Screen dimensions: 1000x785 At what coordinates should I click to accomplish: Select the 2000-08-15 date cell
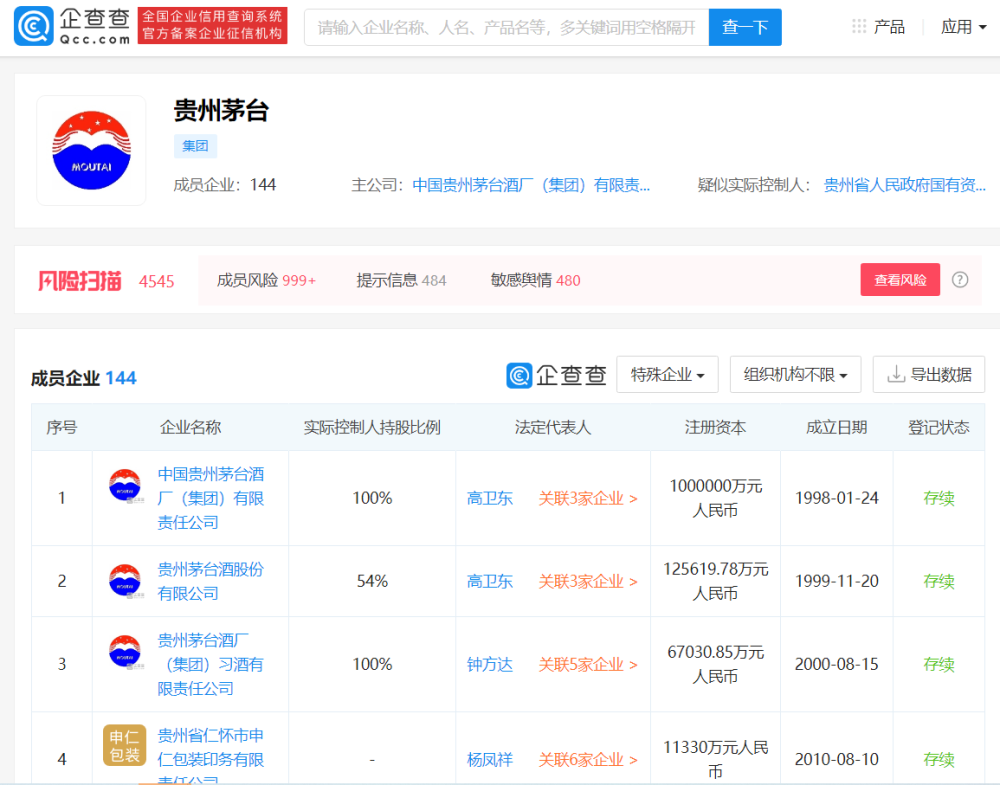click(x=837, y=664)
